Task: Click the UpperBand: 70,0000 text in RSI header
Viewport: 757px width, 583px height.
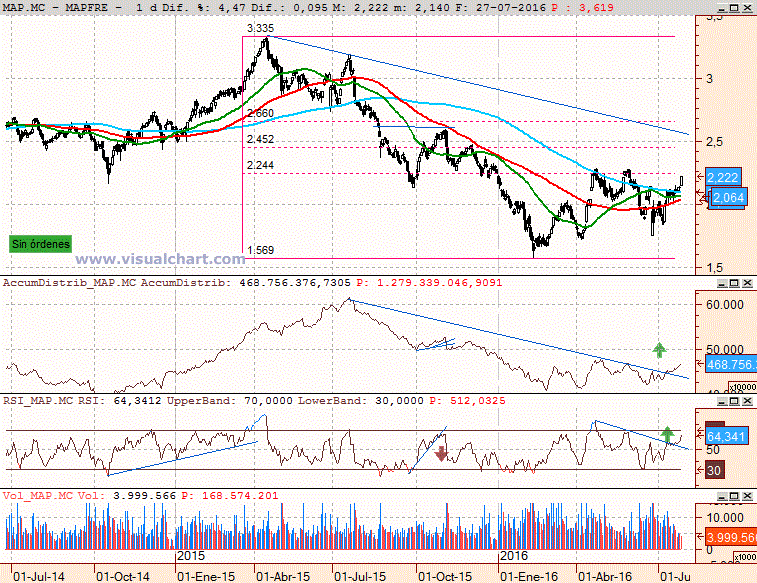Action: (x=230, y=401)
